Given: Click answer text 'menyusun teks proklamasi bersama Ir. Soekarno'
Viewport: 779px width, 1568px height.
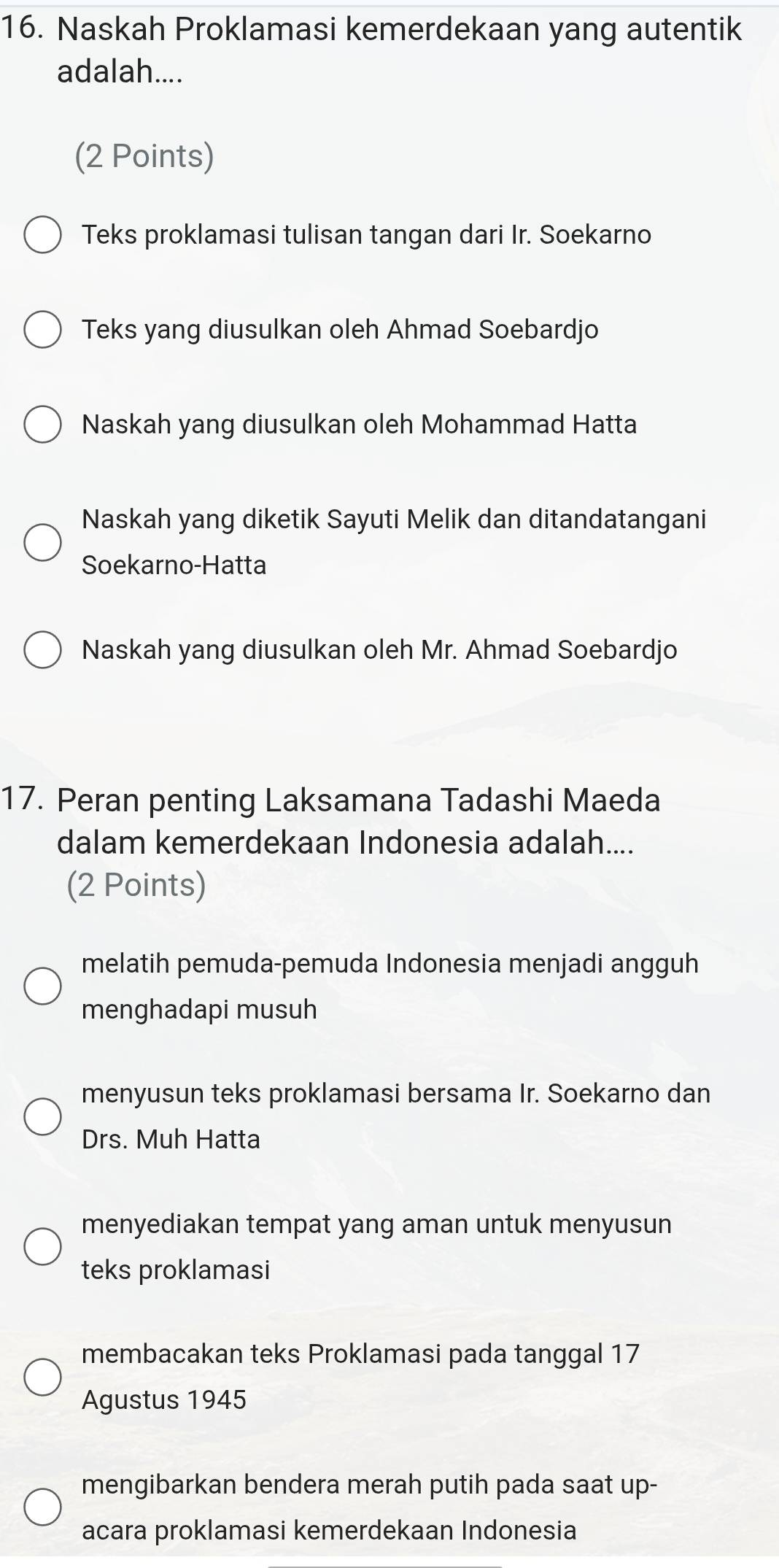Looking at the screenshot, I should (x=396, y=1094).
